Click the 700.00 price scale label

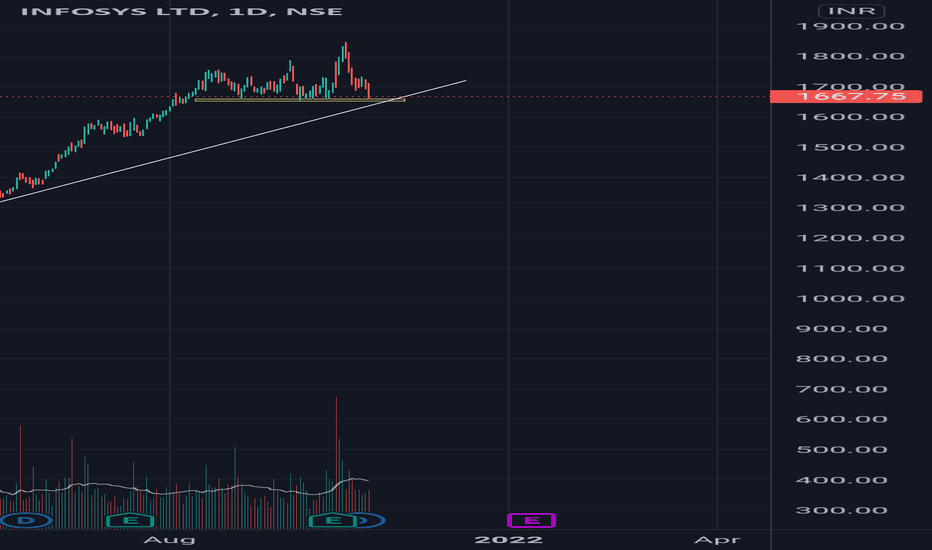coord(842,389)
